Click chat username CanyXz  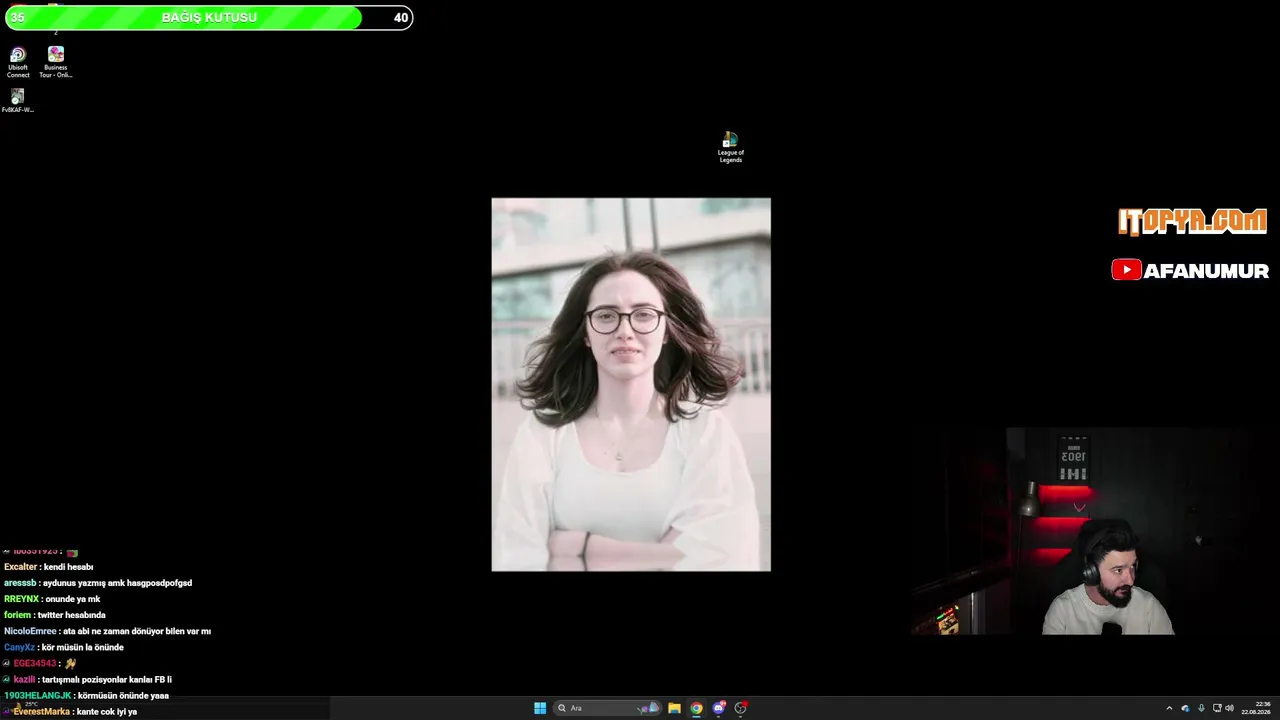(19, 647)
